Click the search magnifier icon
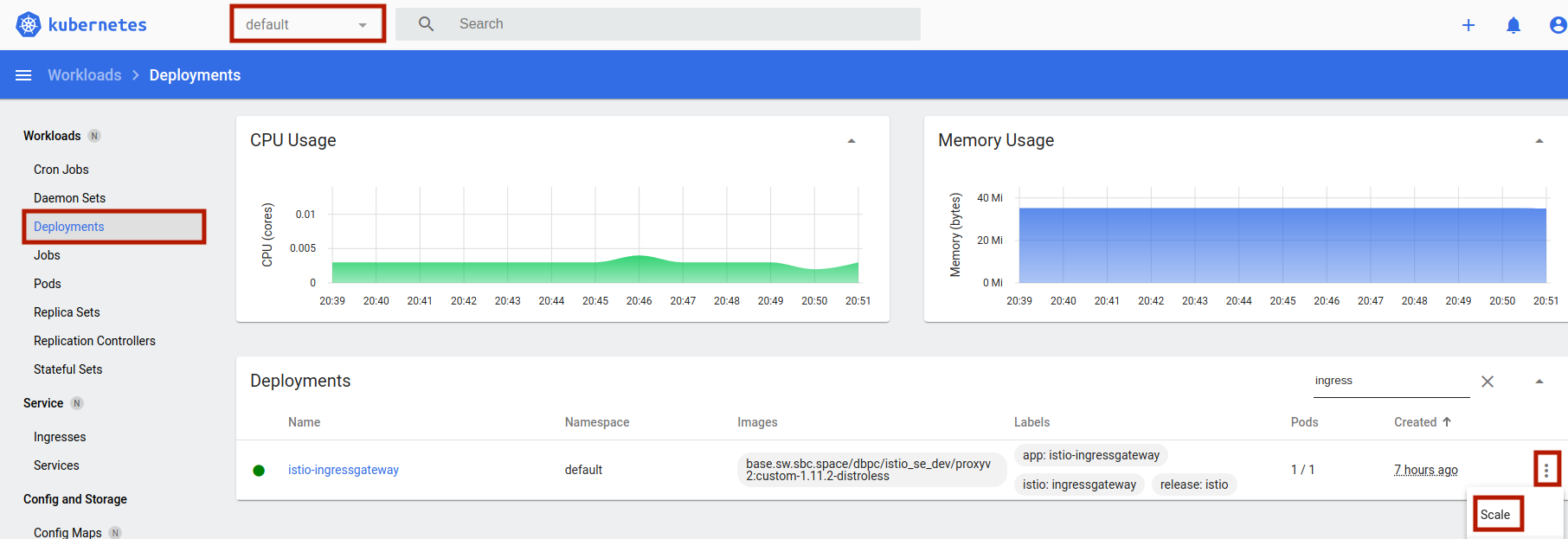The height and width of the screenshot is (539, 1568). (x=426, y=24)
